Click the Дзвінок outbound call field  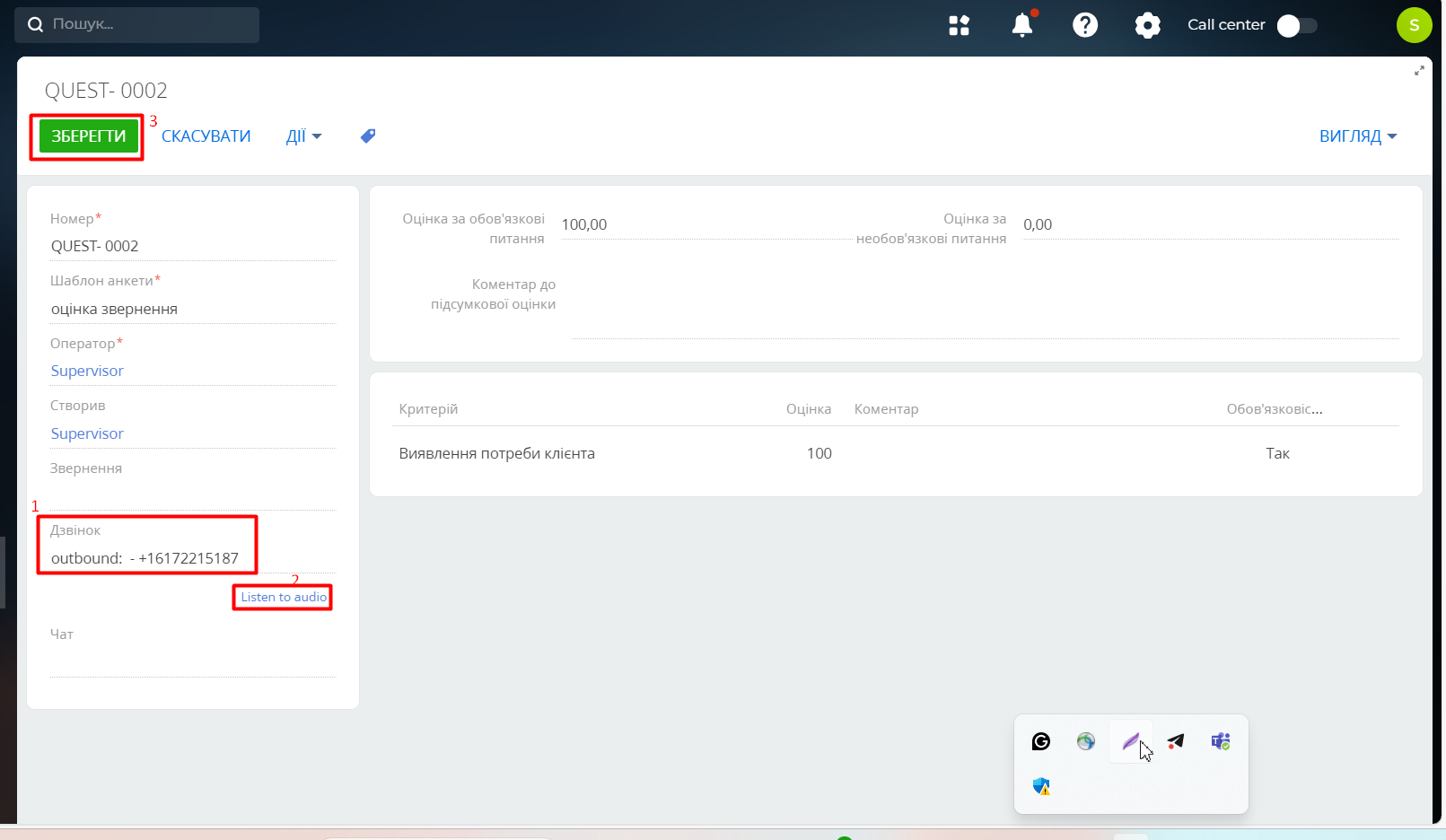tap(193, 558)
